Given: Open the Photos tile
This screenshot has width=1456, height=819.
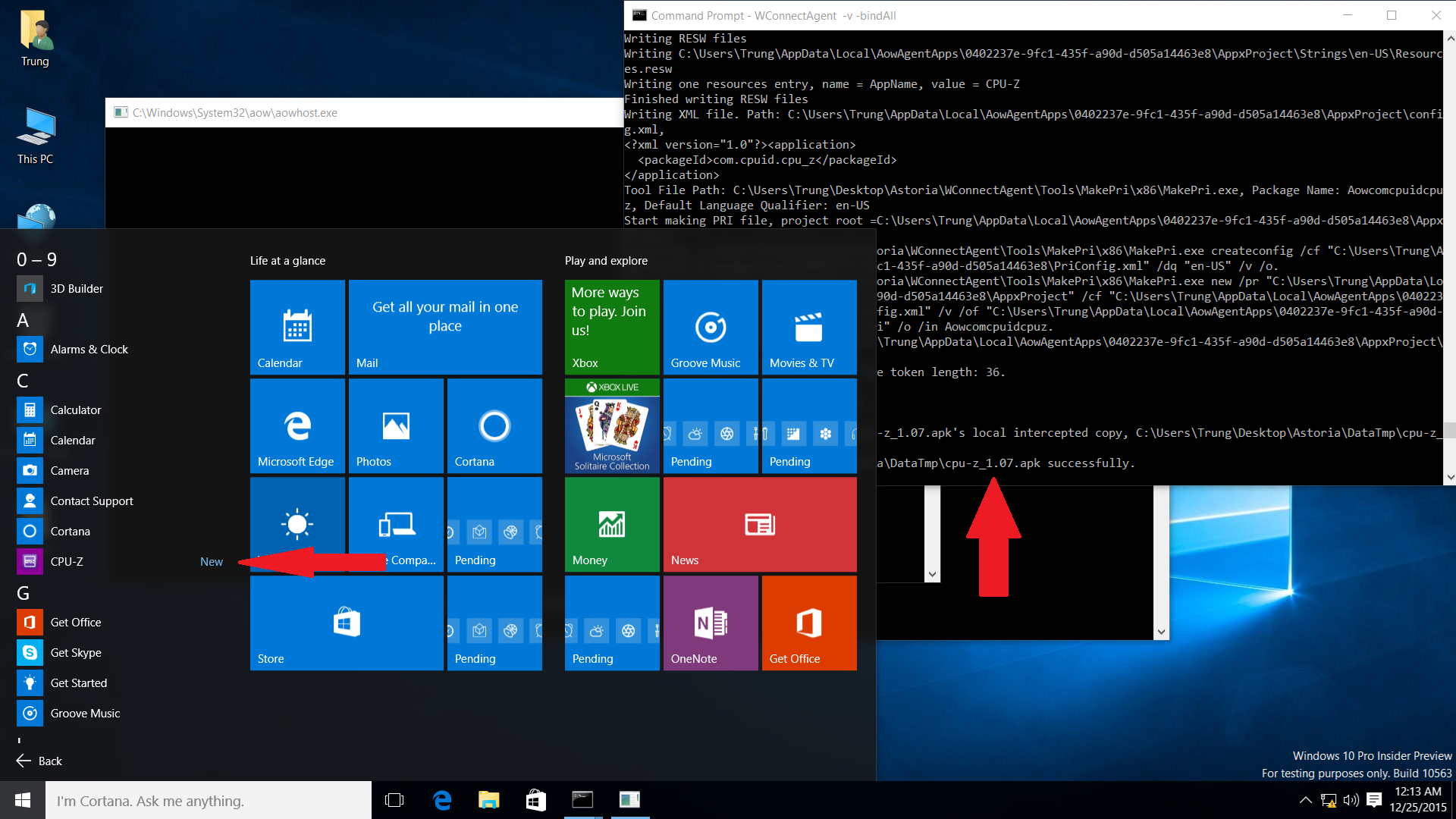Looking at the screenshot, I should pos(396,425).
